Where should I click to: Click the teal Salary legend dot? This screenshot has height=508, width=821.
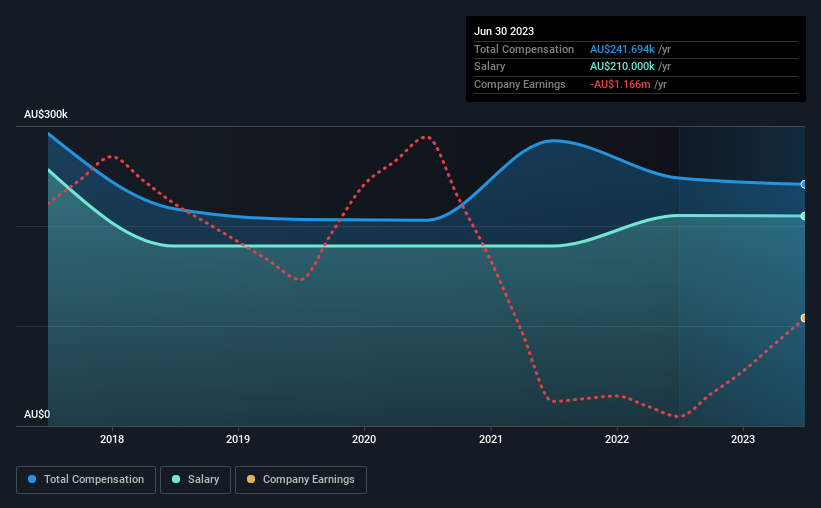pos(176,479)
